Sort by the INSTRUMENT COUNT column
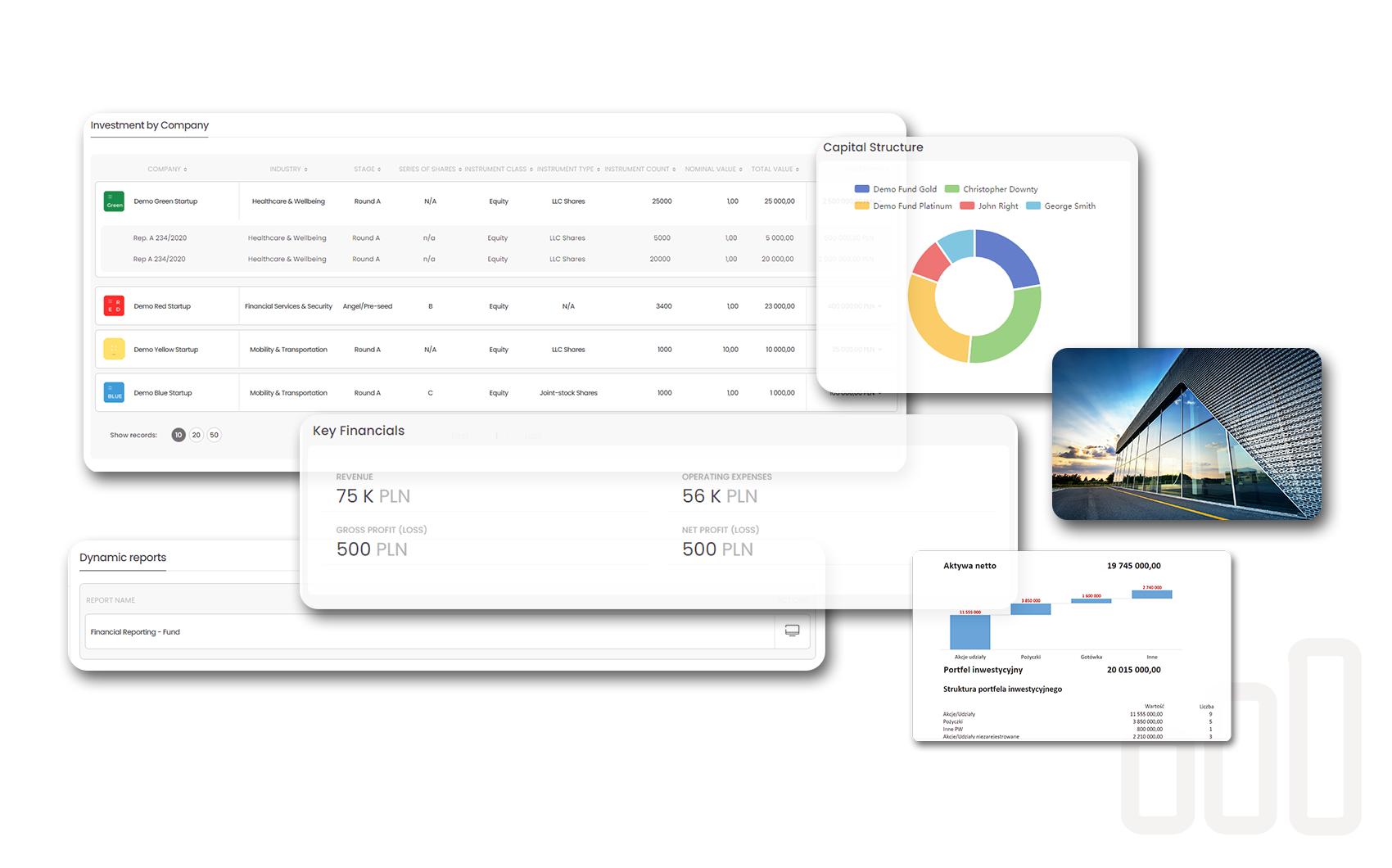The width and height of the screenshot is (1392, 868). (x=640, y=170)
